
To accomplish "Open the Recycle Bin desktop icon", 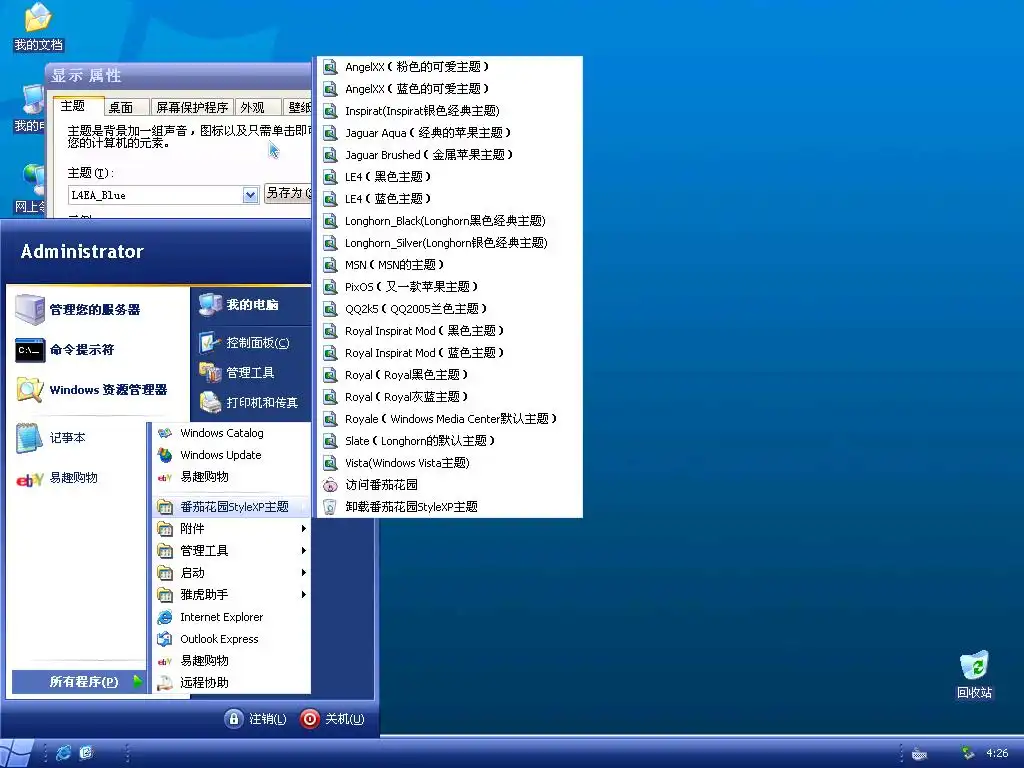I will pyautogui.click(x=974, y=674).
